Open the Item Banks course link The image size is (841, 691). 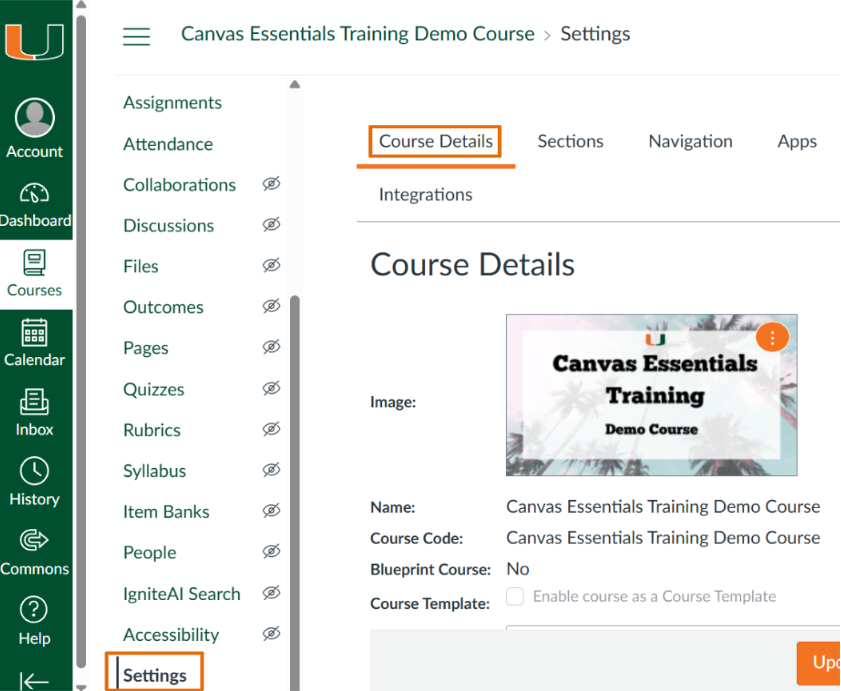click(x=166, y=512)
